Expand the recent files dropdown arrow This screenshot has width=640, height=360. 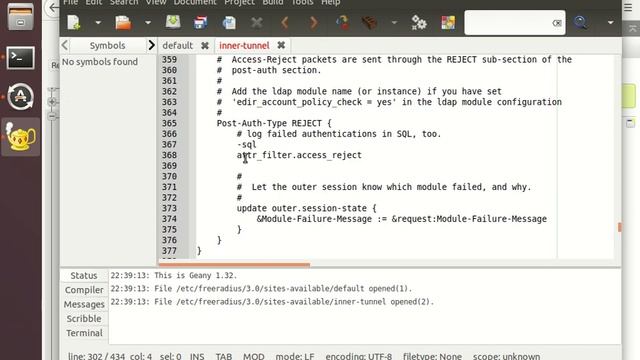pyautogui.click(x=148, y=23)
